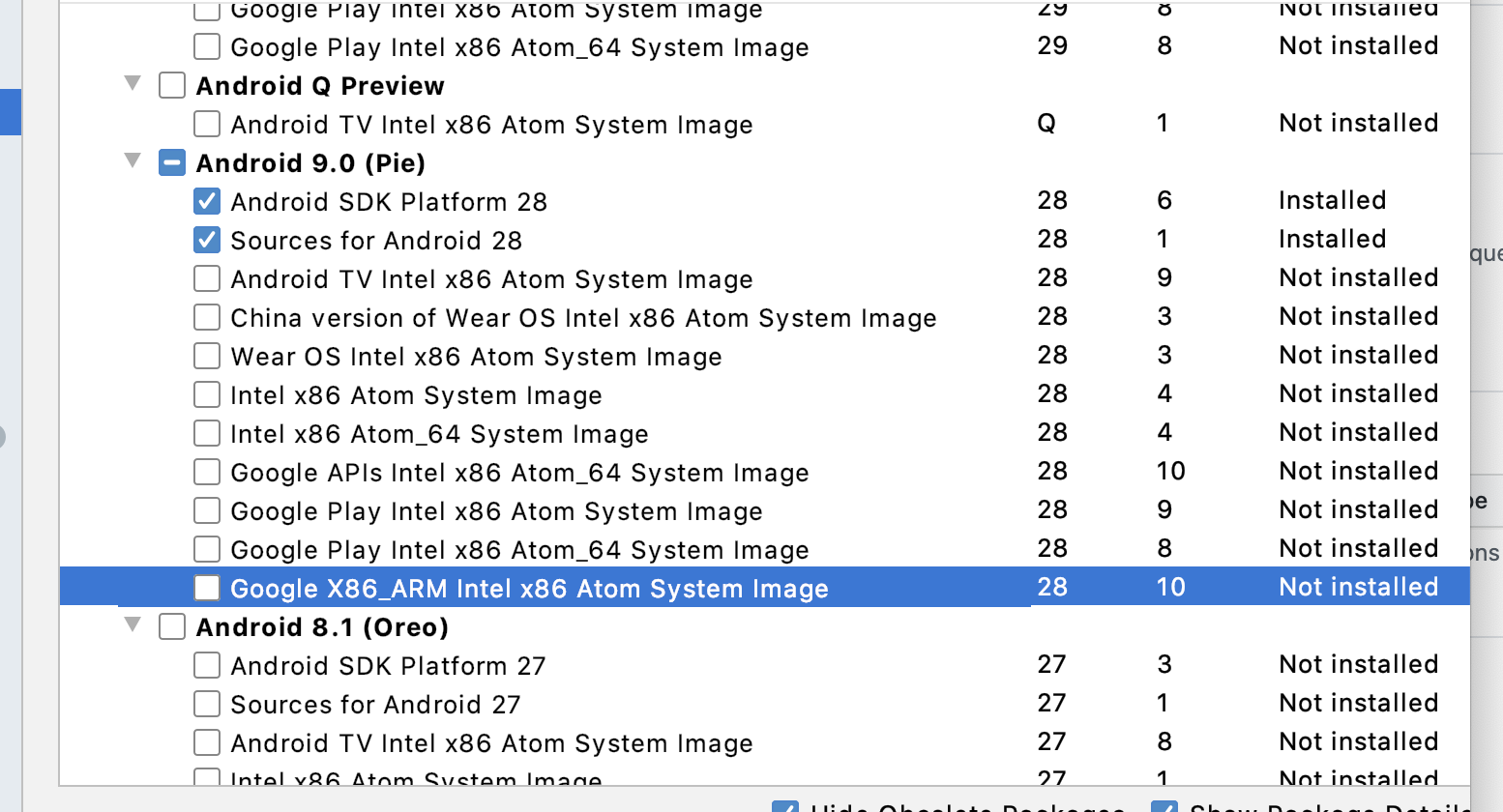Collapse the Android 8.1 (Oreo) section
The height and width of the screenshot is (812, 1503).
(133, 626)
